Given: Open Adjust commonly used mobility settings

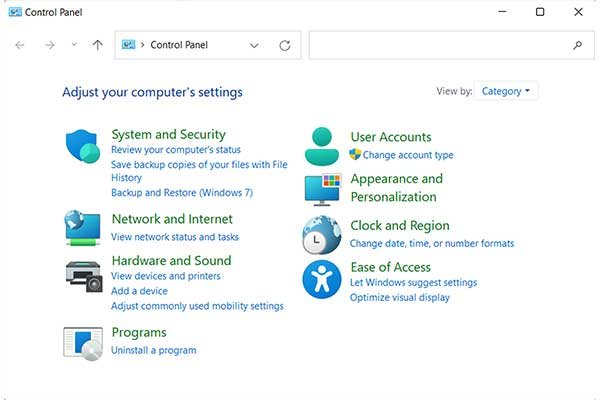Looking at the screenshot, I should [x=197, y=306].
